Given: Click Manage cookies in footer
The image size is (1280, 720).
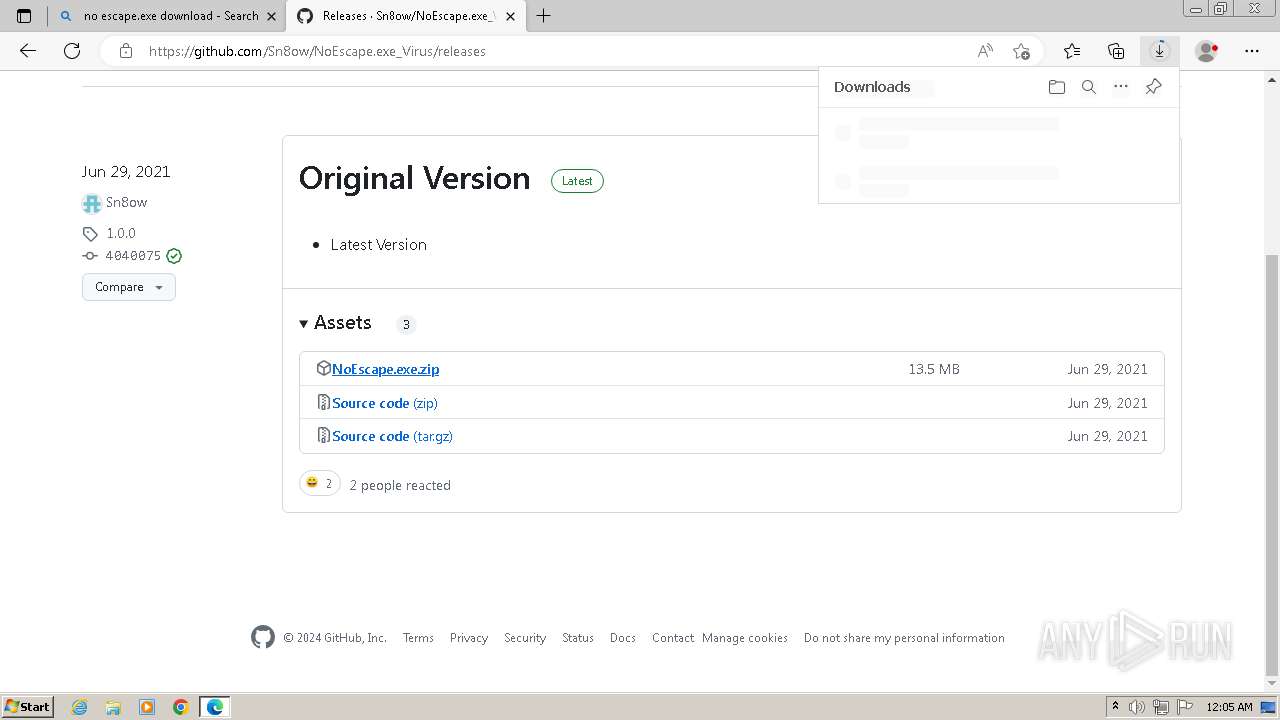Looking at the screenshot, I should (745, 638).
